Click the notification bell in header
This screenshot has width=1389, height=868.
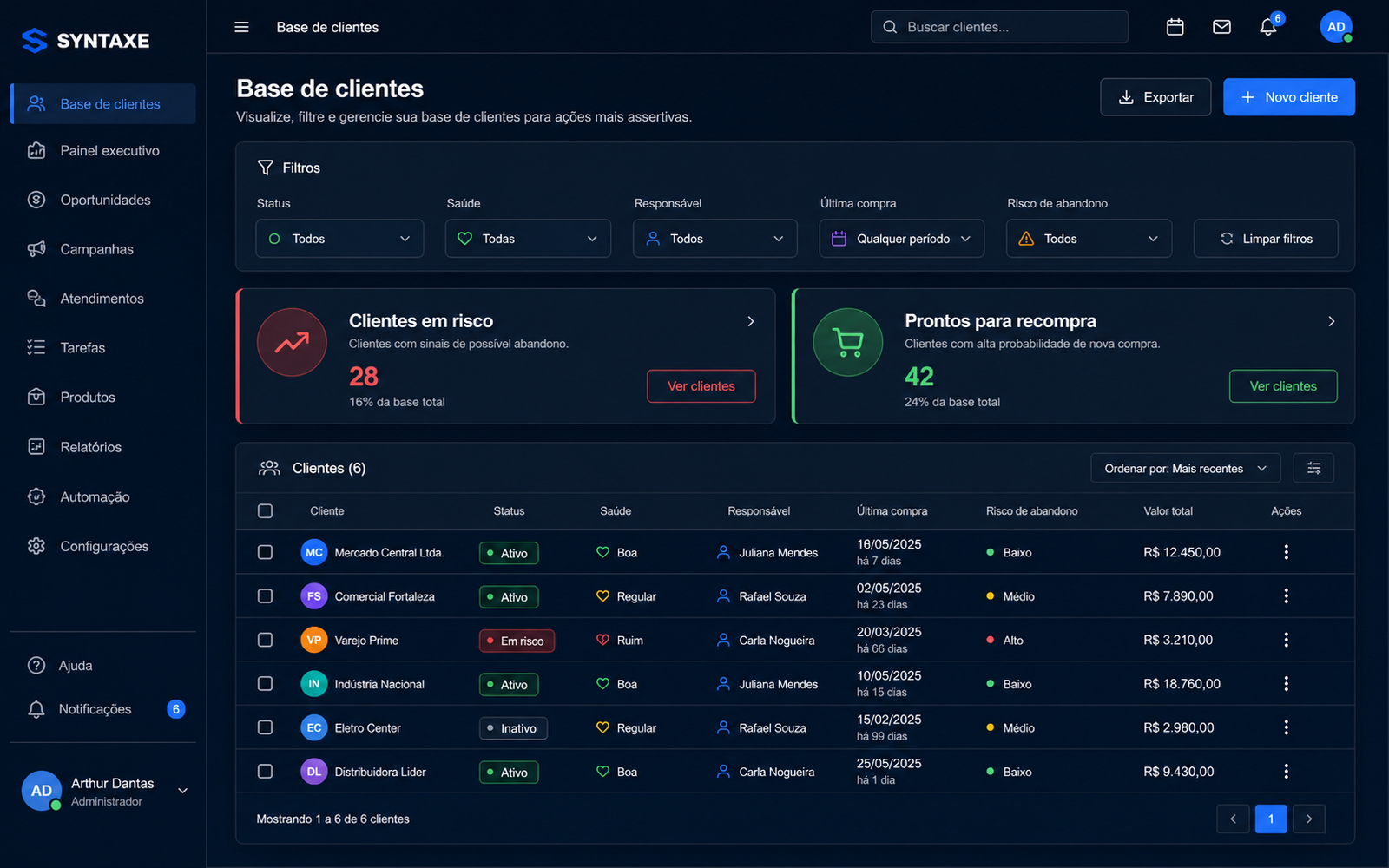[x=1268, y=27]
